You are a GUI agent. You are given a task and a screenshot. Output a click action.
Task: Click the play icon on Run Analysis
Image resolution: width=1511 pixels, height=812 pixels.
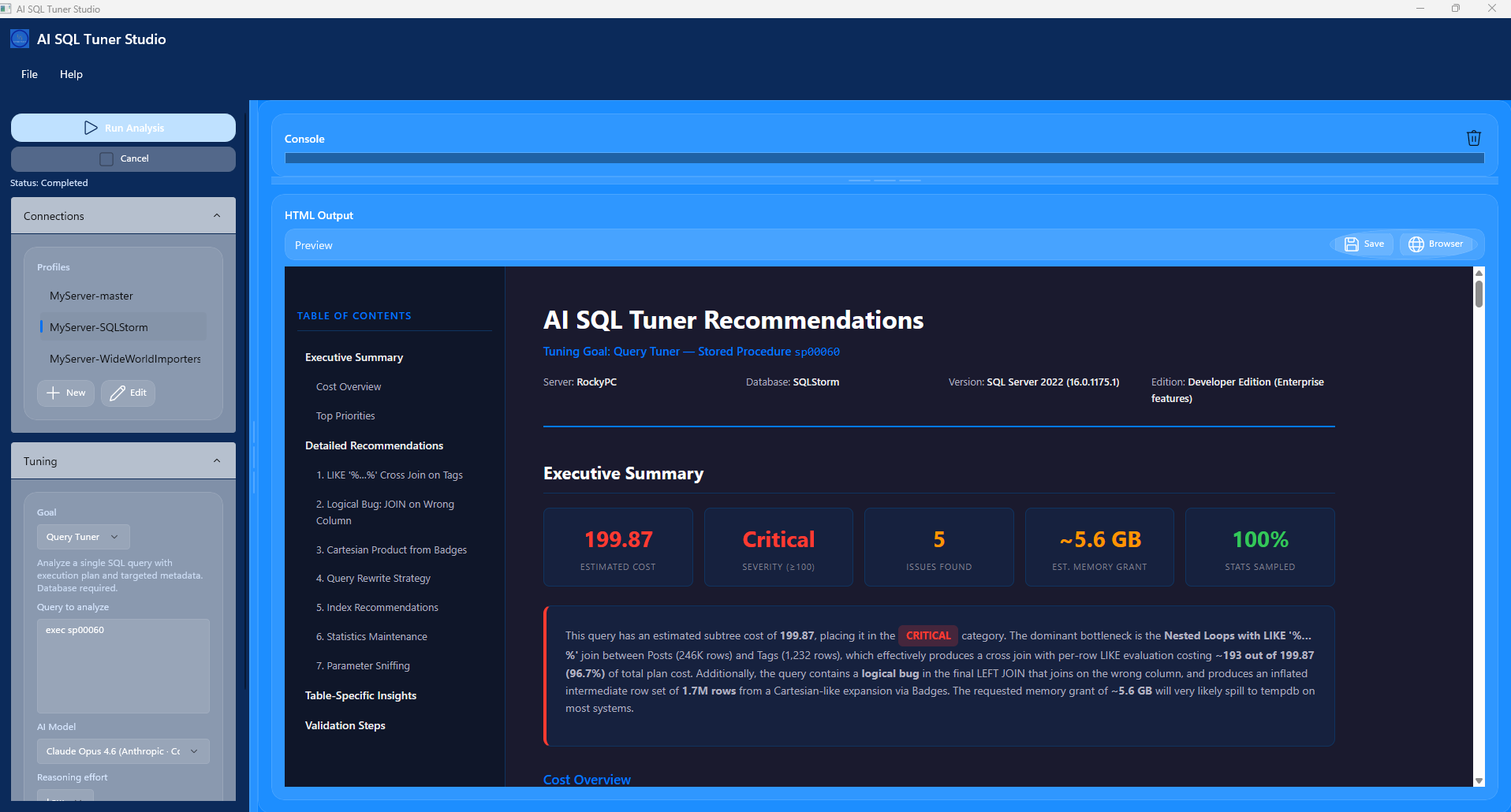point(91,127)
